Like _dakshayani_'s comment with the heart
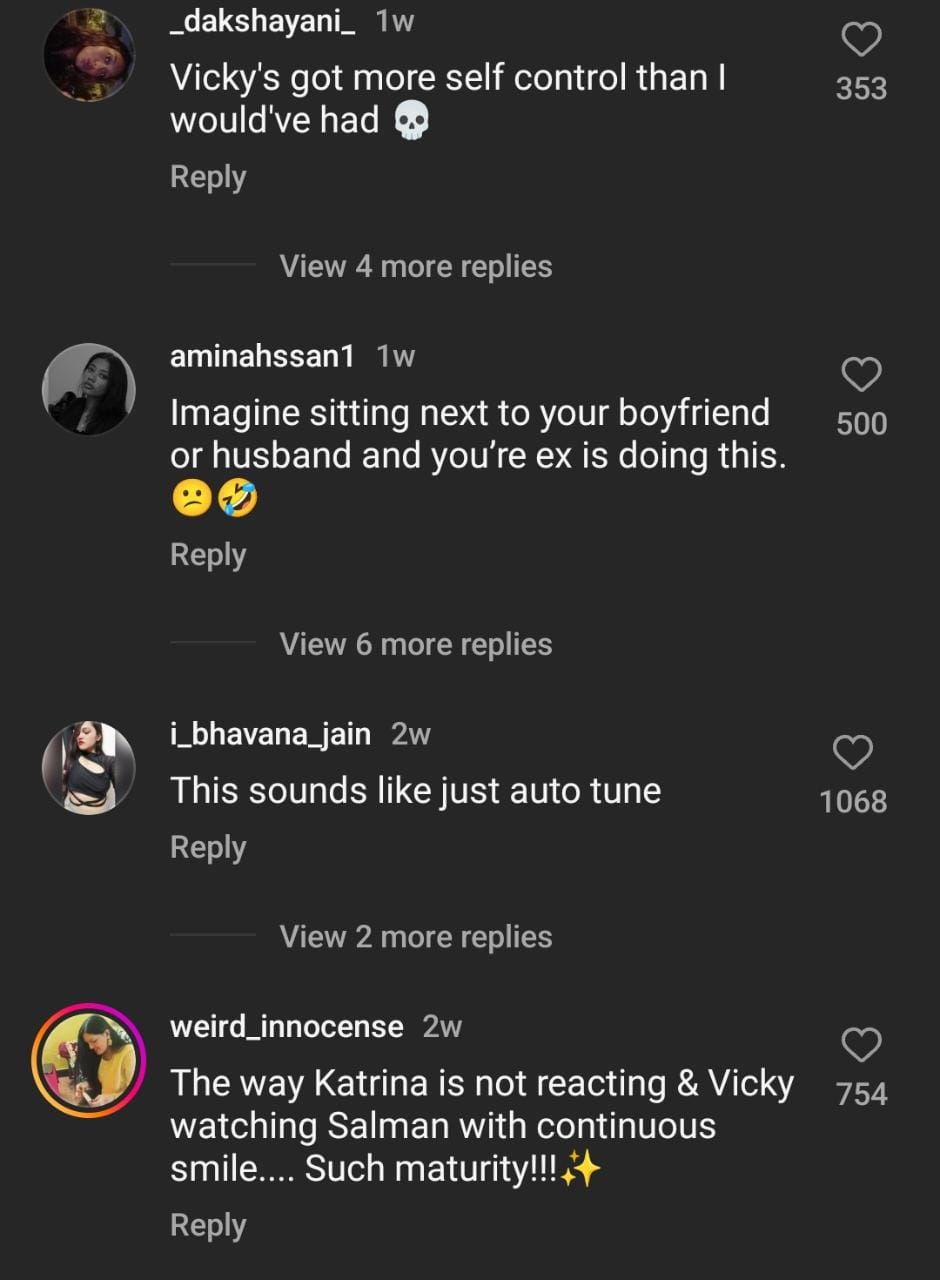Screen dimensions: 940x1280 [861, 41]
